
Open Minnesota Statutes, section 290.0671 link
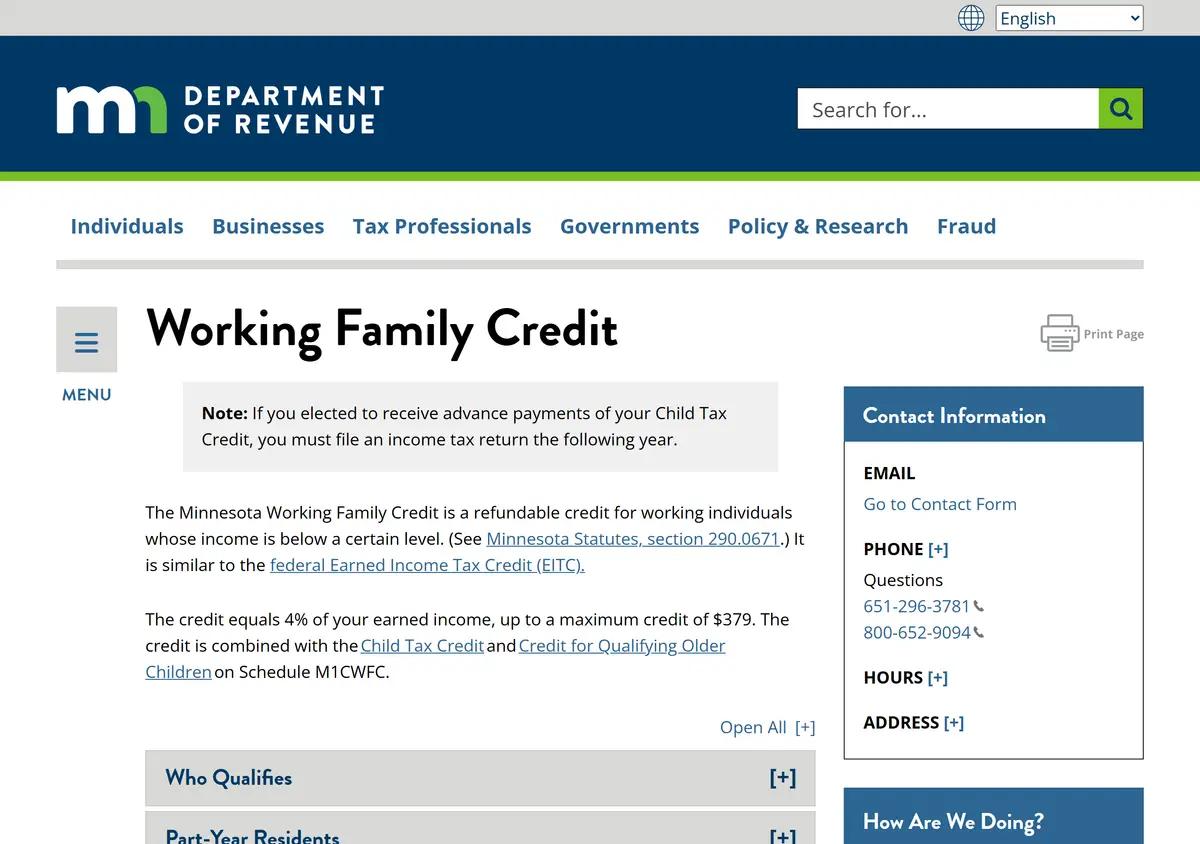tap(633, 539)
